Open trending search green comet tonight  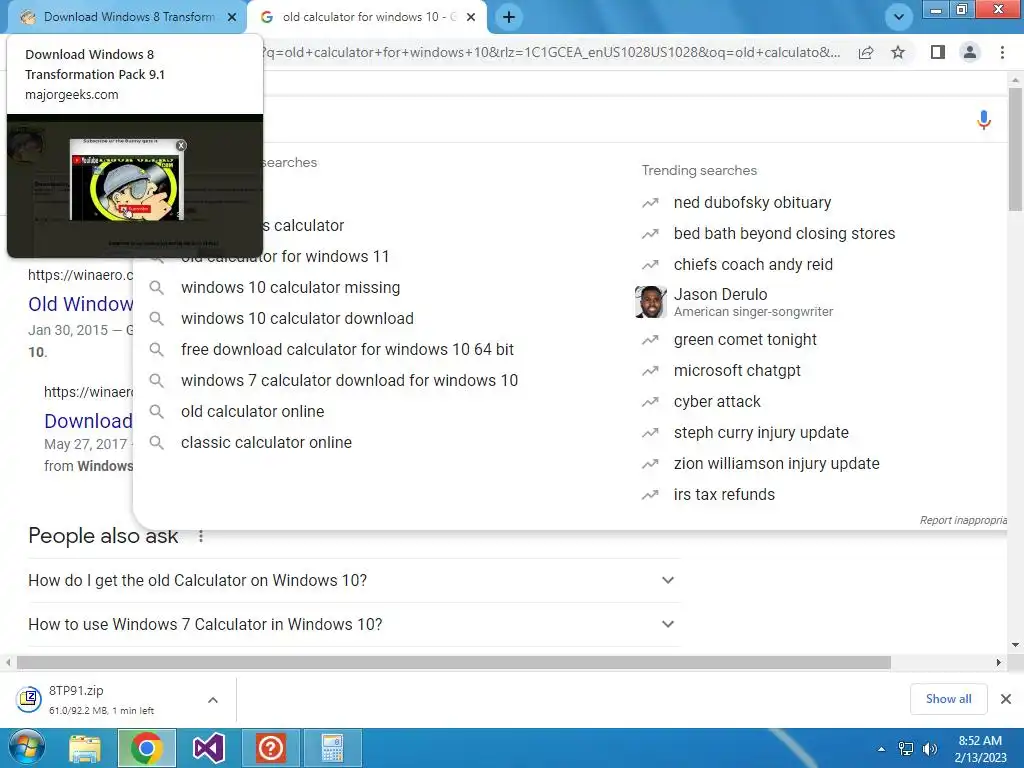745,340
